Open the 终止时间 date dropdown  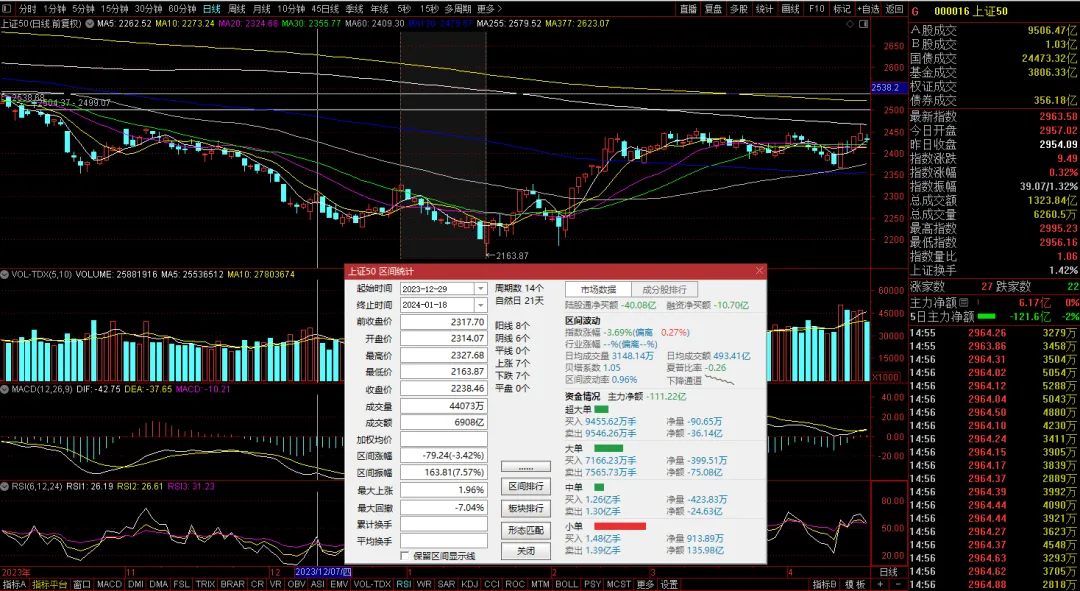(481, 305)
